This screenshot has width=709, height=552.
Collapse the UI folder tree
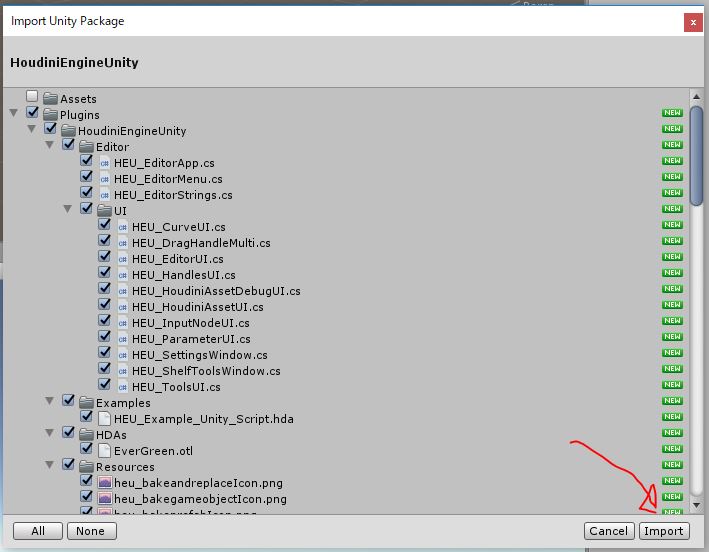pyautogui.click(x=68, y=209)
